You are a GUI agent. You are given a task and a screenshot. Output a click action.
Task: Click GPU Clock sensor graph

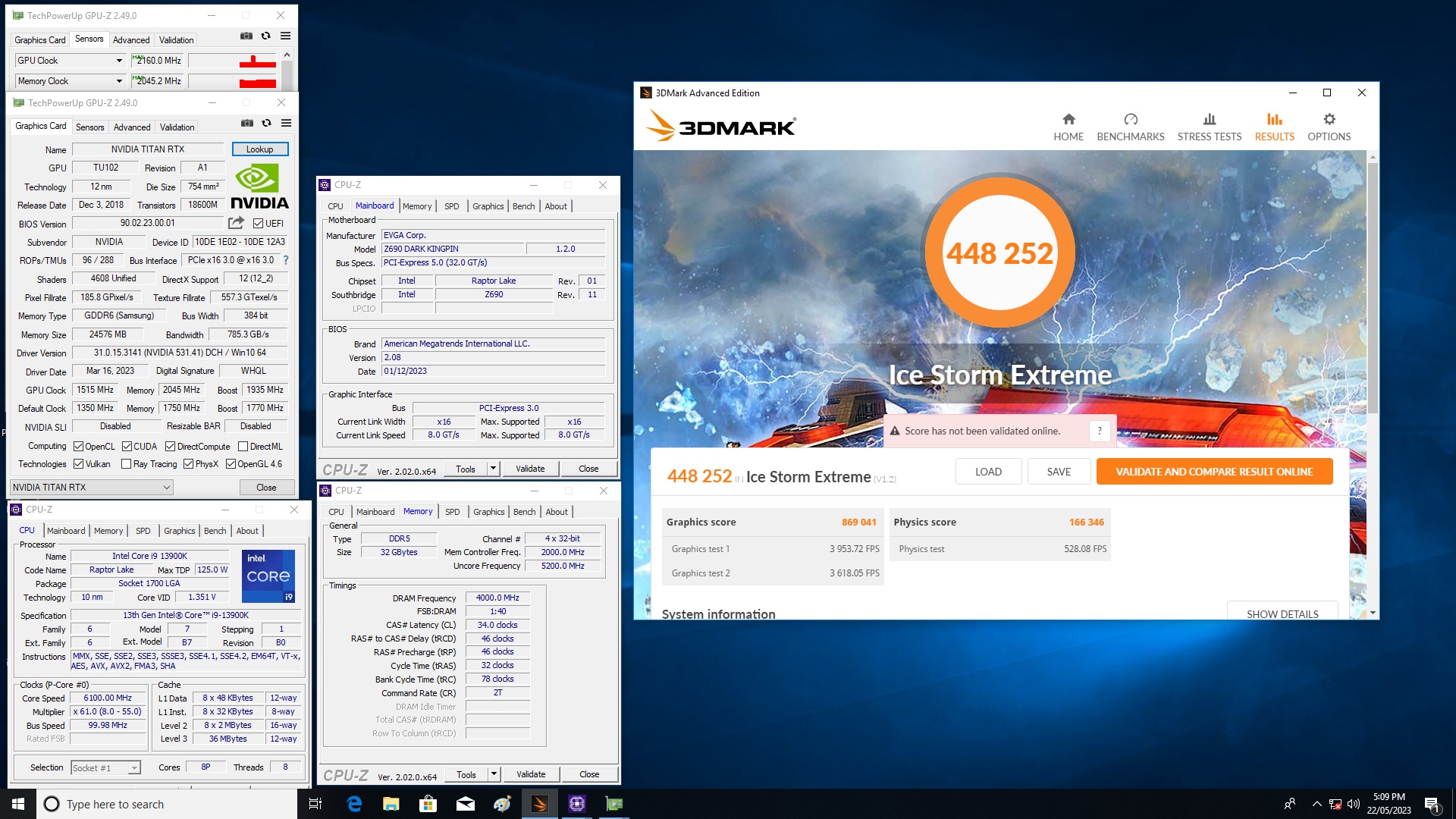coord(233,61)
